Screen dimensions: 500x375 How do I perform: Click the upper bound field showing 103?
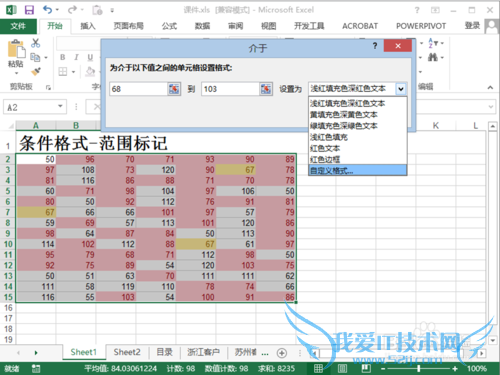point(230,89)
